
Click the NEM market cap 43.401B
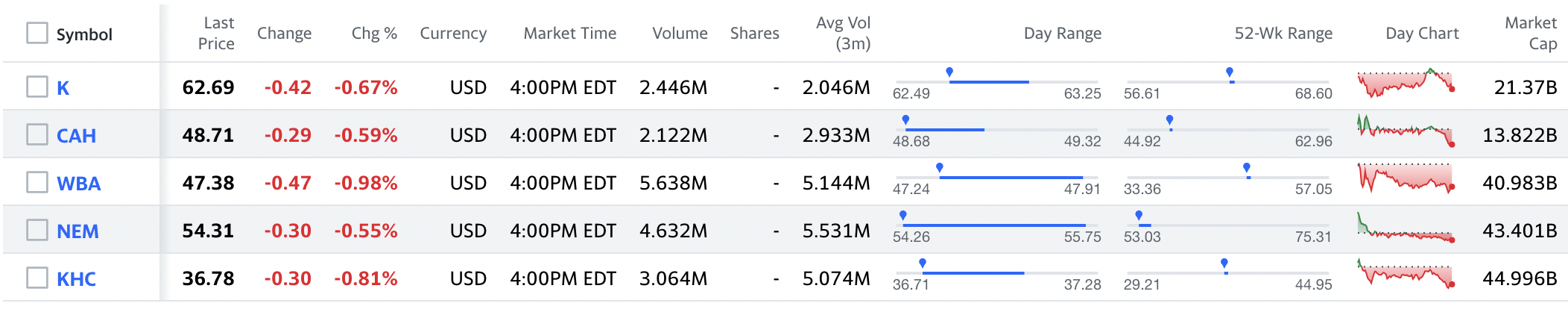coord(1520,231)
